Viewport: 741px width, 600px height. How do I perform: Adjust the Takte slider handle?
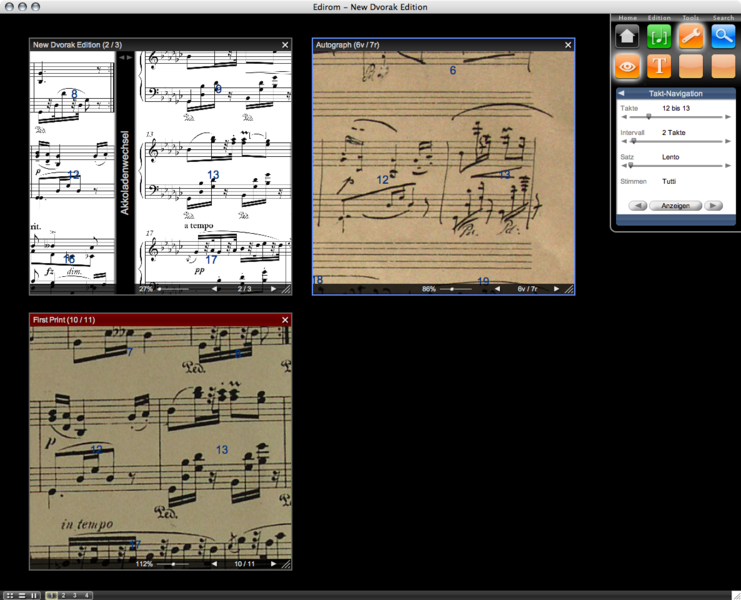click(x=648, y=117)
